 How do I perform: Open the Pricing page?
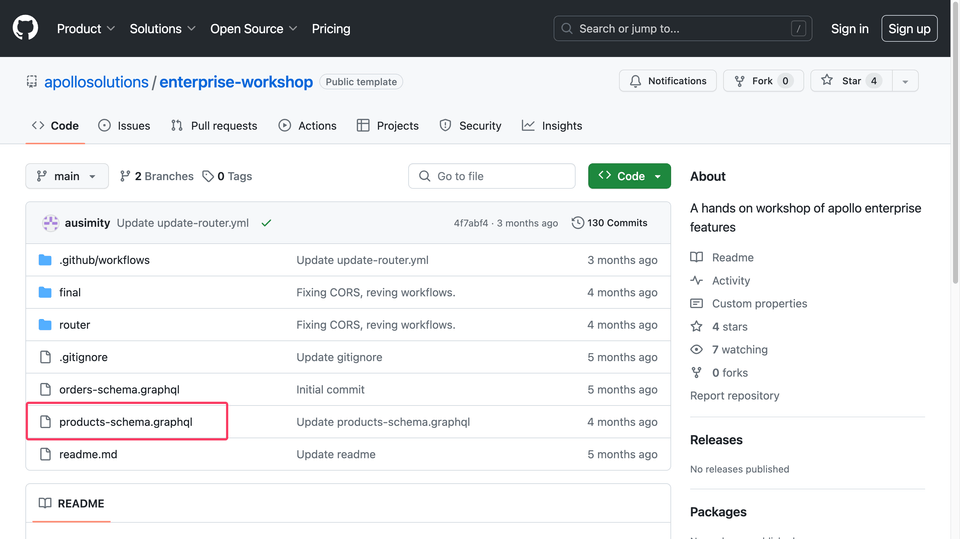click(331, 29)
